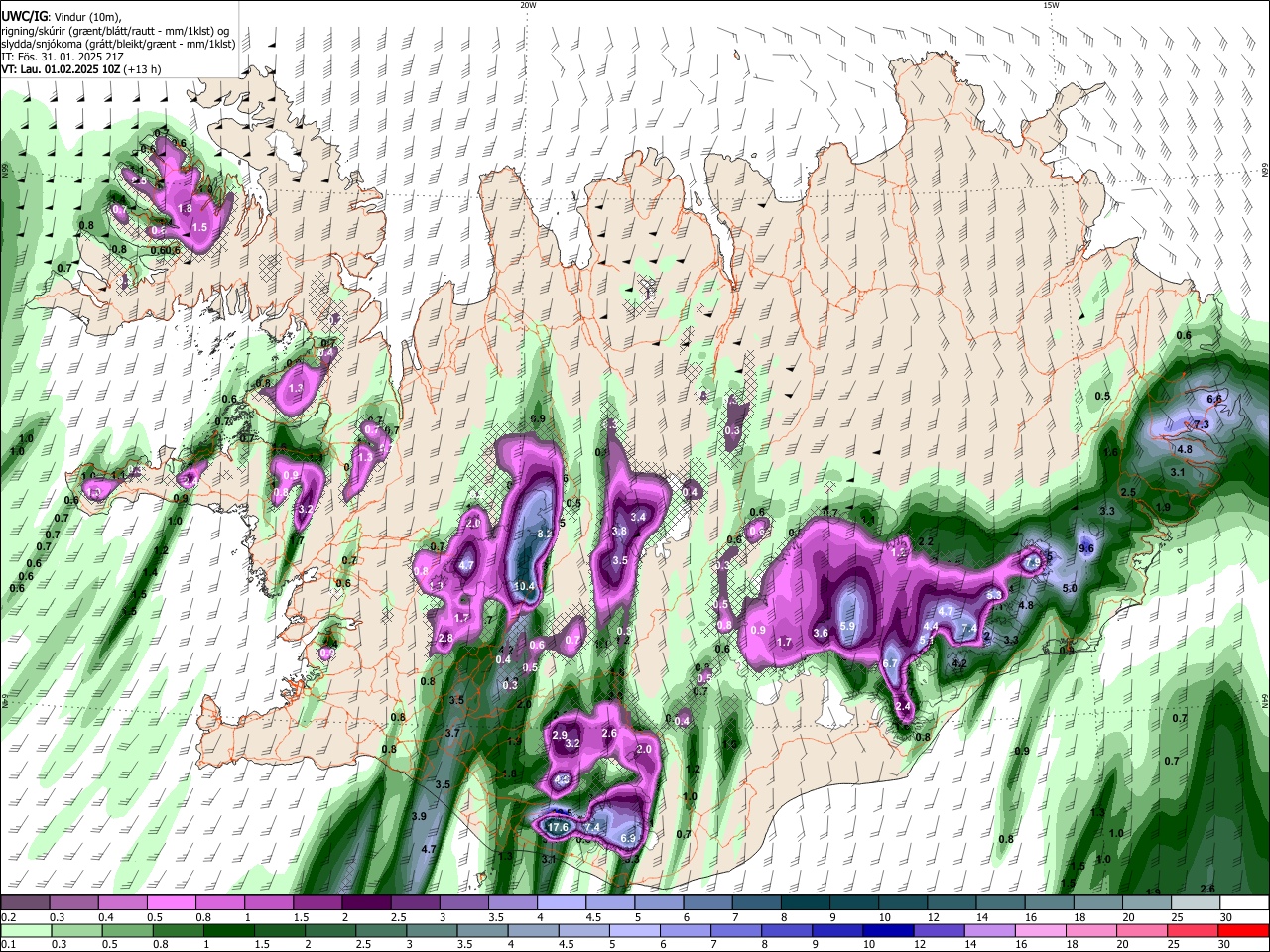Click the 5.3 value on the map
The width and height of the screenshot is (1270, 952).
coord(993,594)
